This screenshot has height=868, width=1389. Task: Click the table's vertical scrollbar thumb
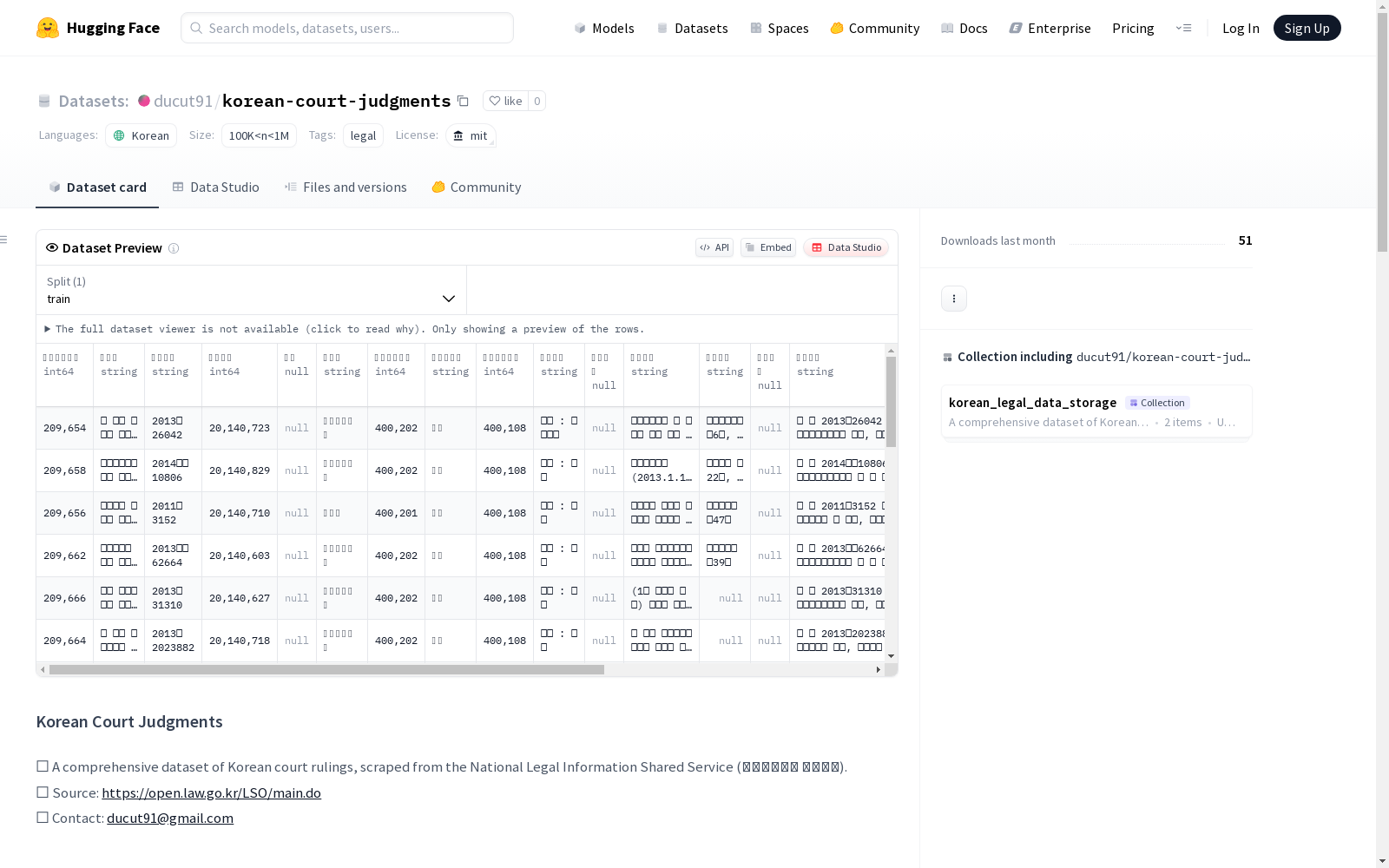[891, 402]
